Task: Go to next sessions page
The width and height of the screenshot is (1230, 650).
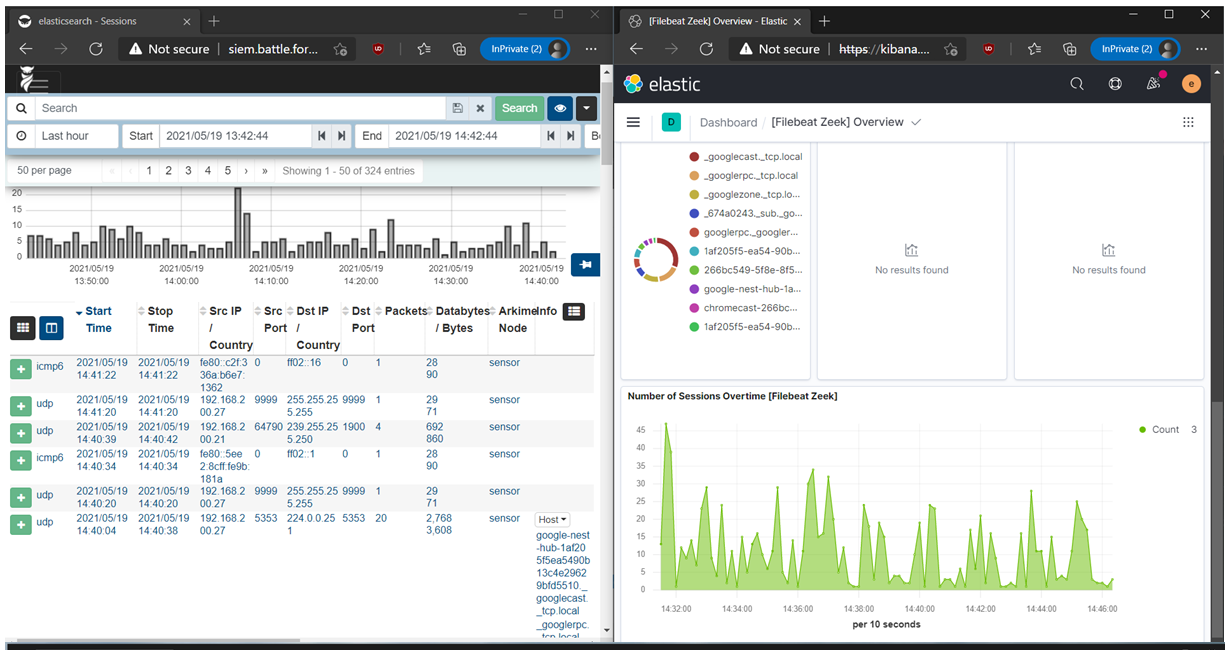Action: (x=246, y=171)
